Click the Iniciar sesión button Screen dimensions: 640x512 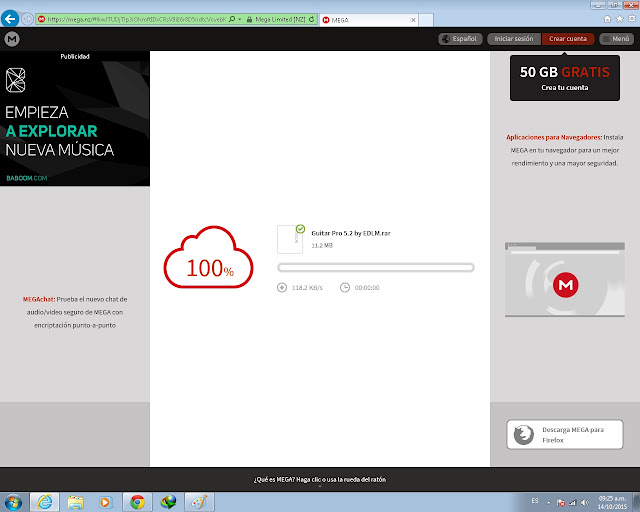(514, 39)
